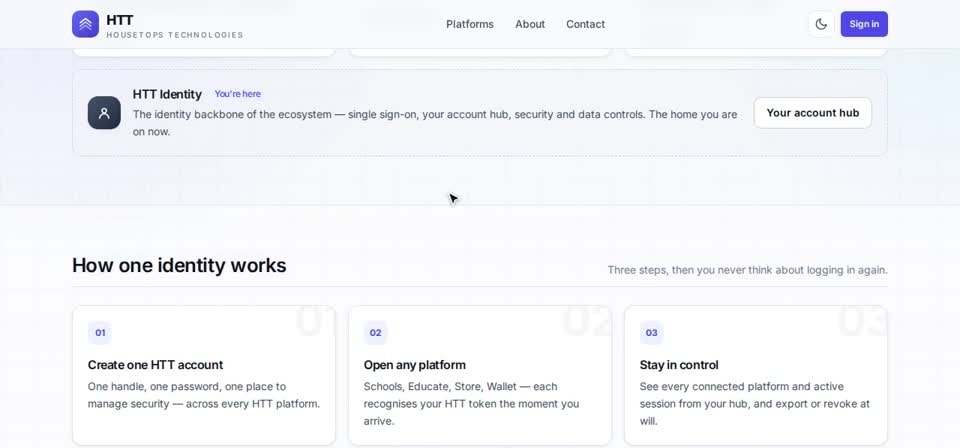Click the identity backbone description text
This screenshot has width=960, height=448.
tap(435, 123)
